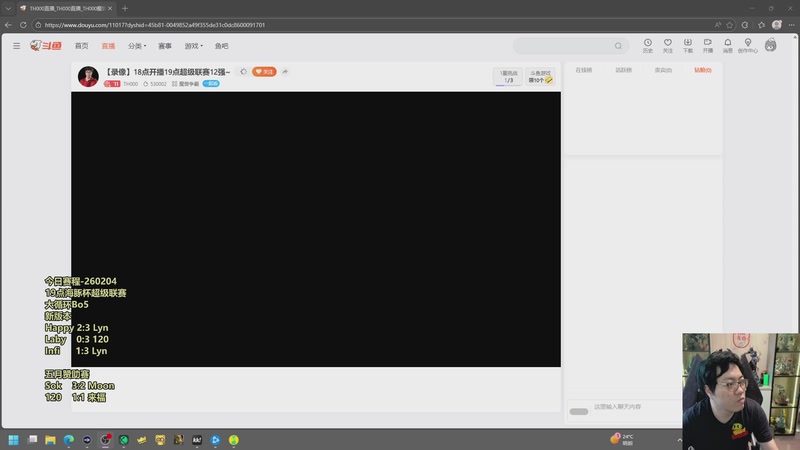Screen dimensions: 800x450
Task: Click the 530002 room number
Action: [x=155, y=84]
